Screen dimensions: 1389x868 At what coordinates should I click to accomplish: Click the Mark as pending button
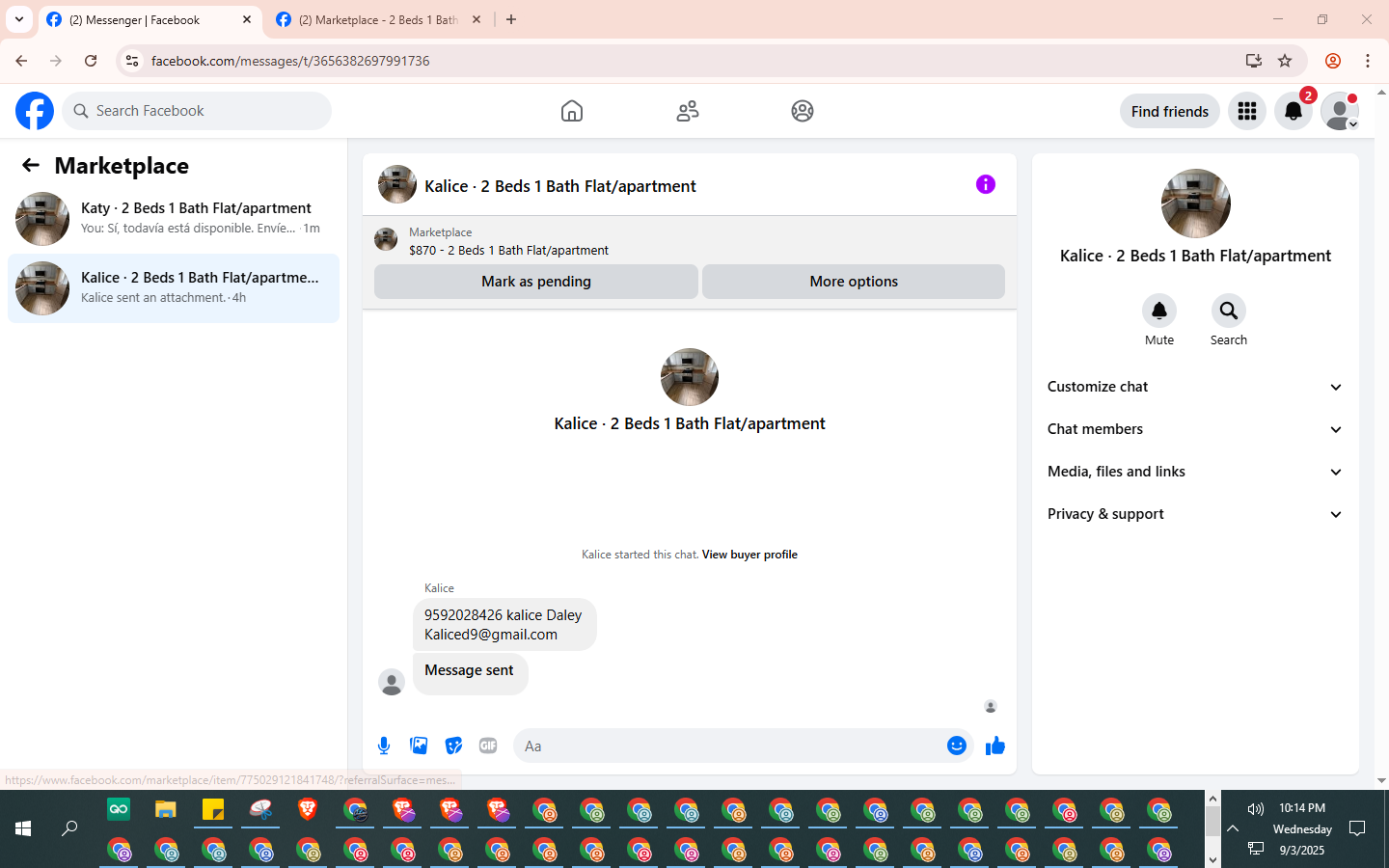click(536, 282)
